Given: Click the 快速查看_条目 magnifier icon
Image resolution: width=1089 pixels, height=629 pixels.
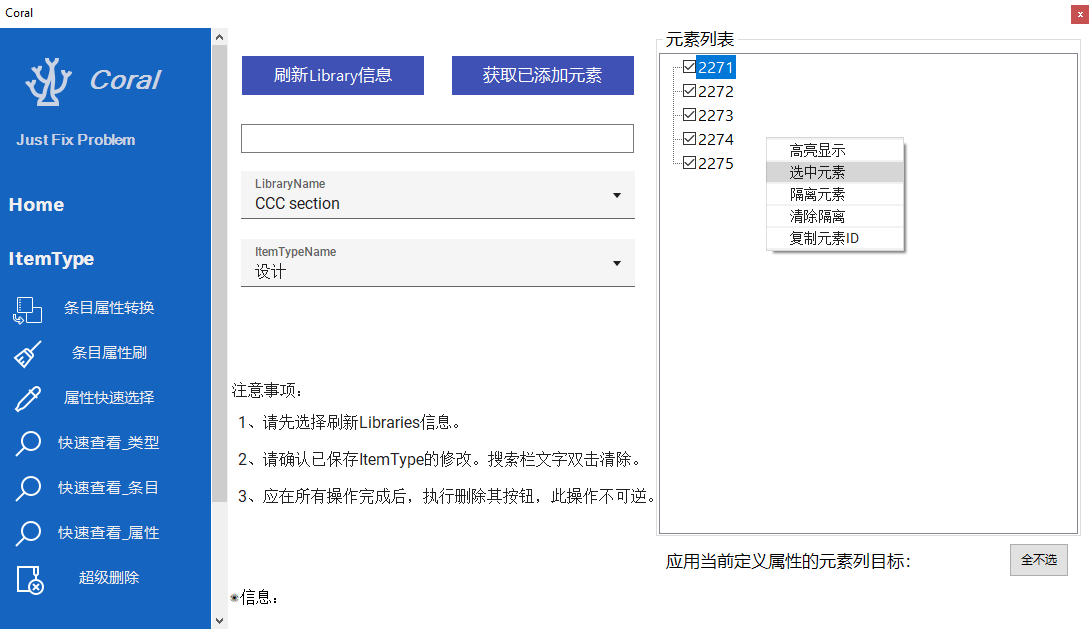Looking at the screenshot, I should click(x=28, y=488).
